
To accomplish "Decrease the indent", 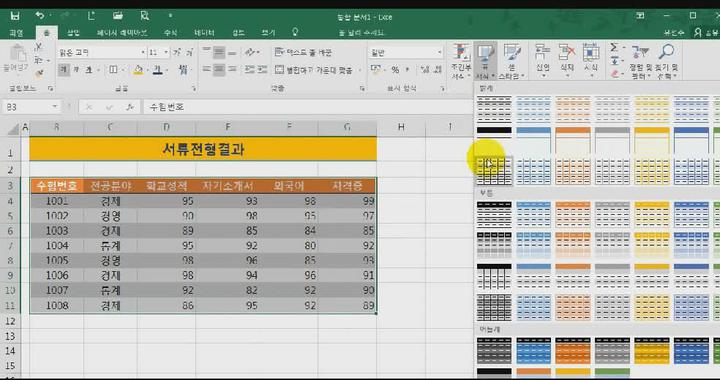I will (250, 70).
